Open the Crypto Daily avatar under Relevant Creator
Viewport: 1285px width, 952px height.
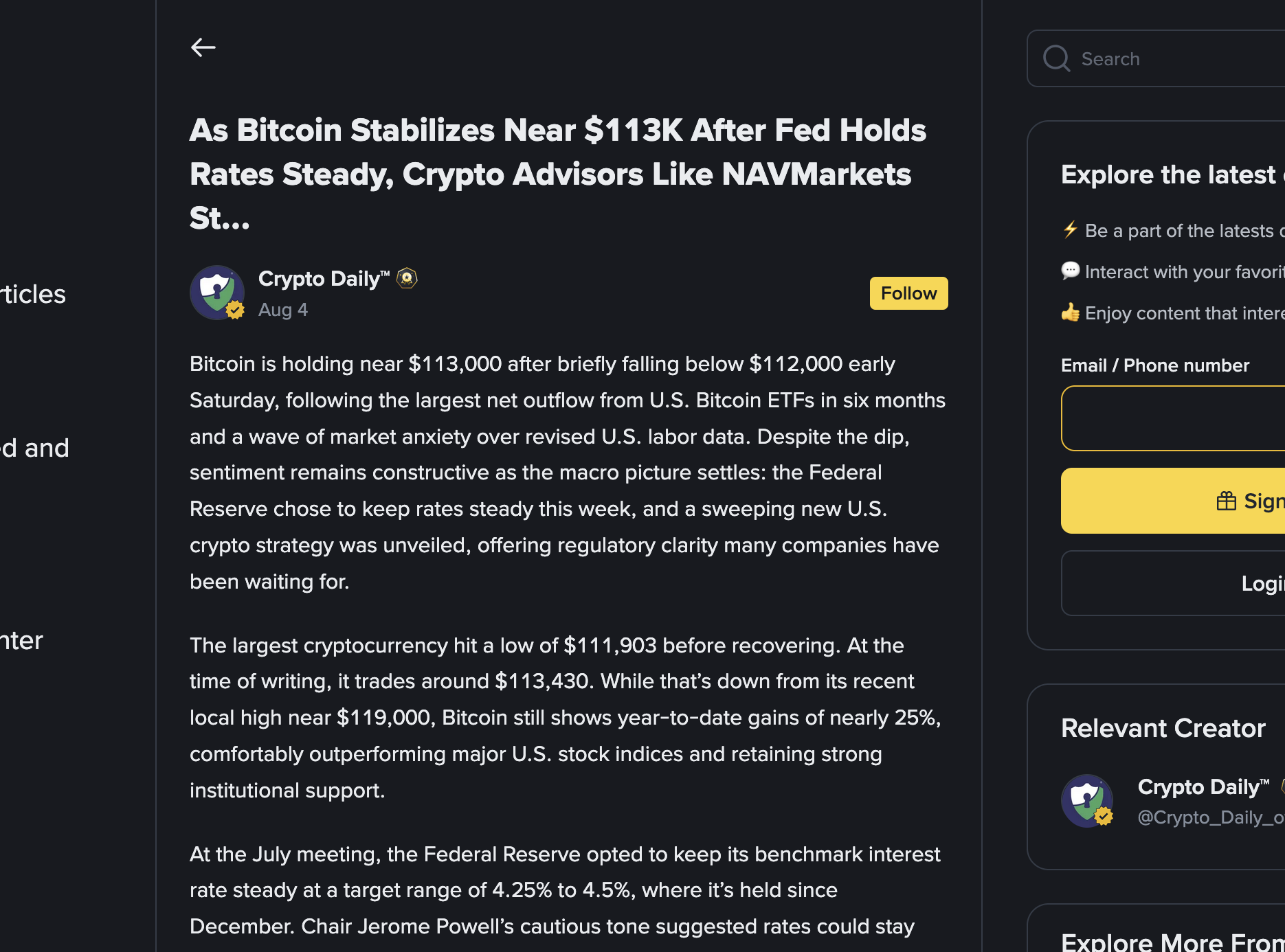pos(1086,801)
